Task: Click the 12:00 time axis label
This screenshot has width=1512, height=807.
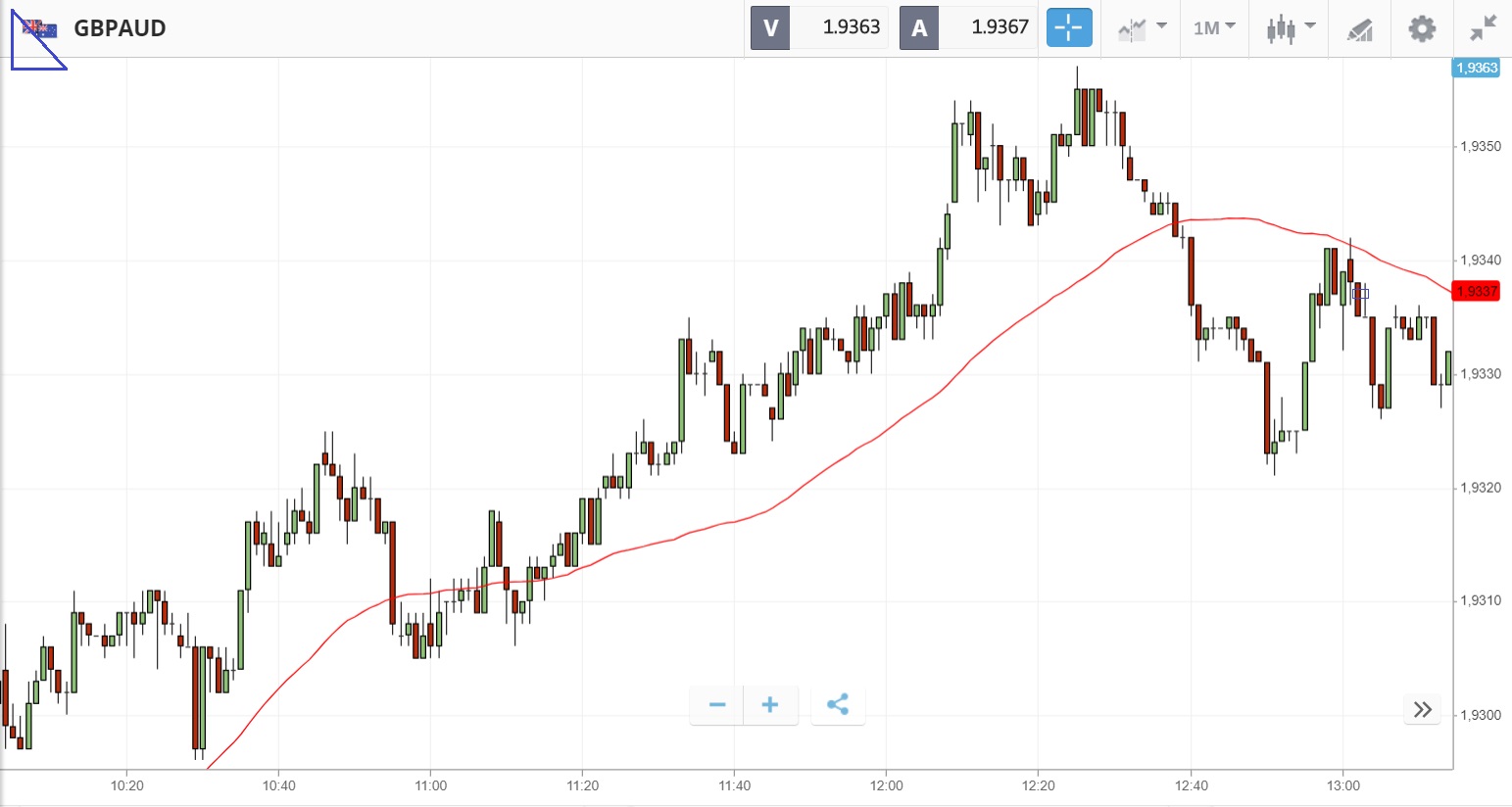Action: click(x=886, y=785)
